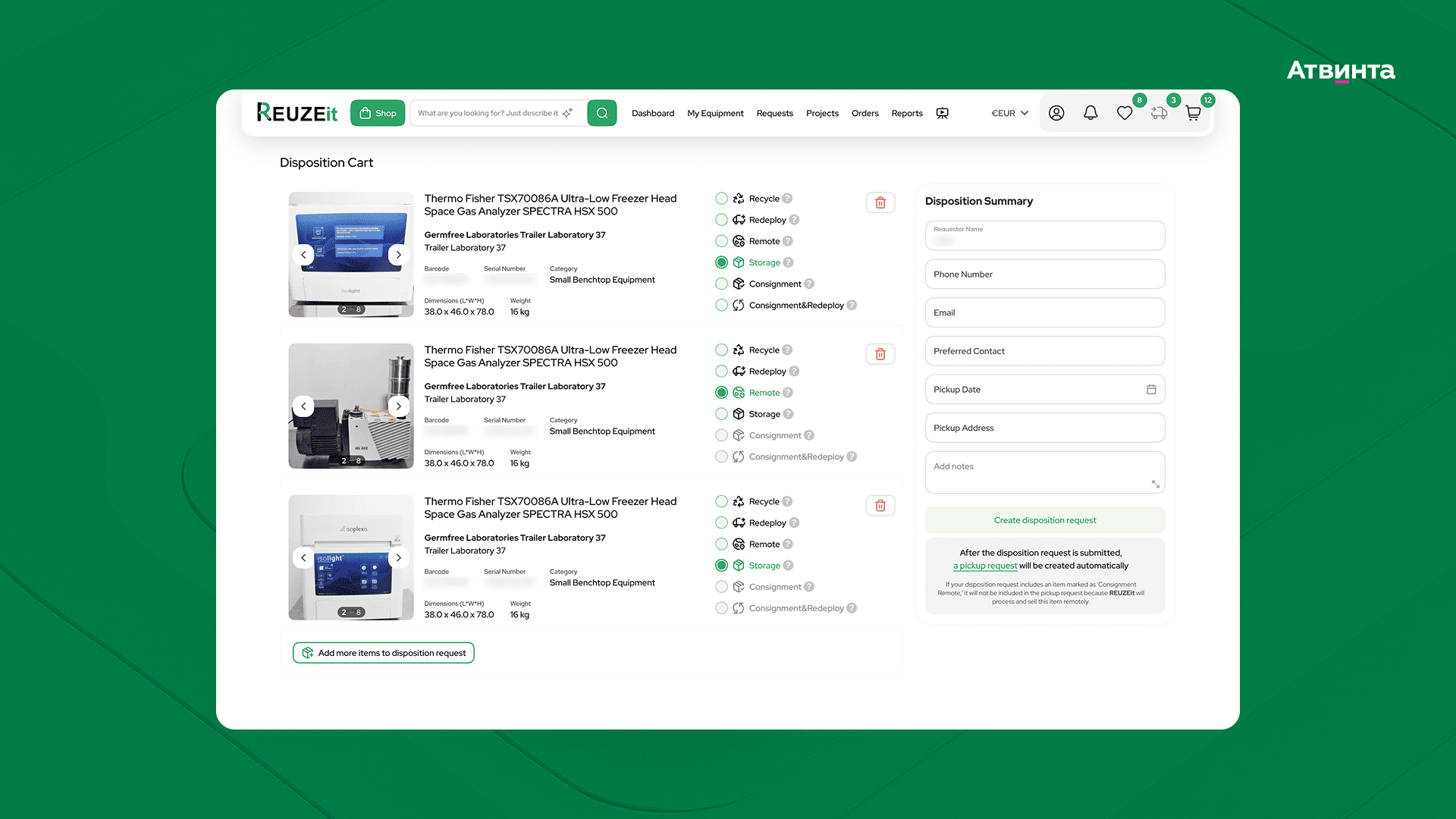The height and width of the screenshot is (819, 1456).
Task: Select Remote for the third item
Action: tap(721, 544)
